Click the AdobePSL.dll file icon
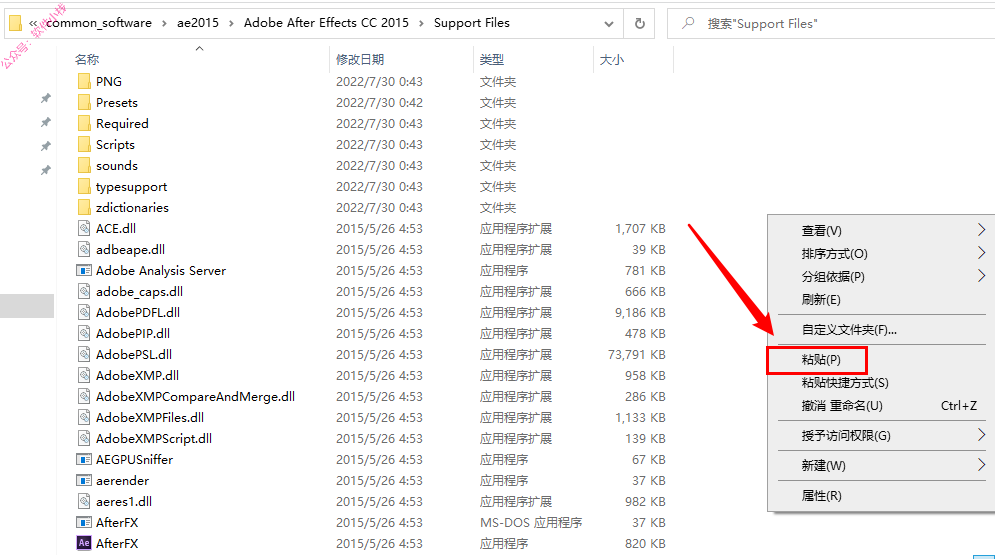The image size is (995, 559). coord(84,354)
